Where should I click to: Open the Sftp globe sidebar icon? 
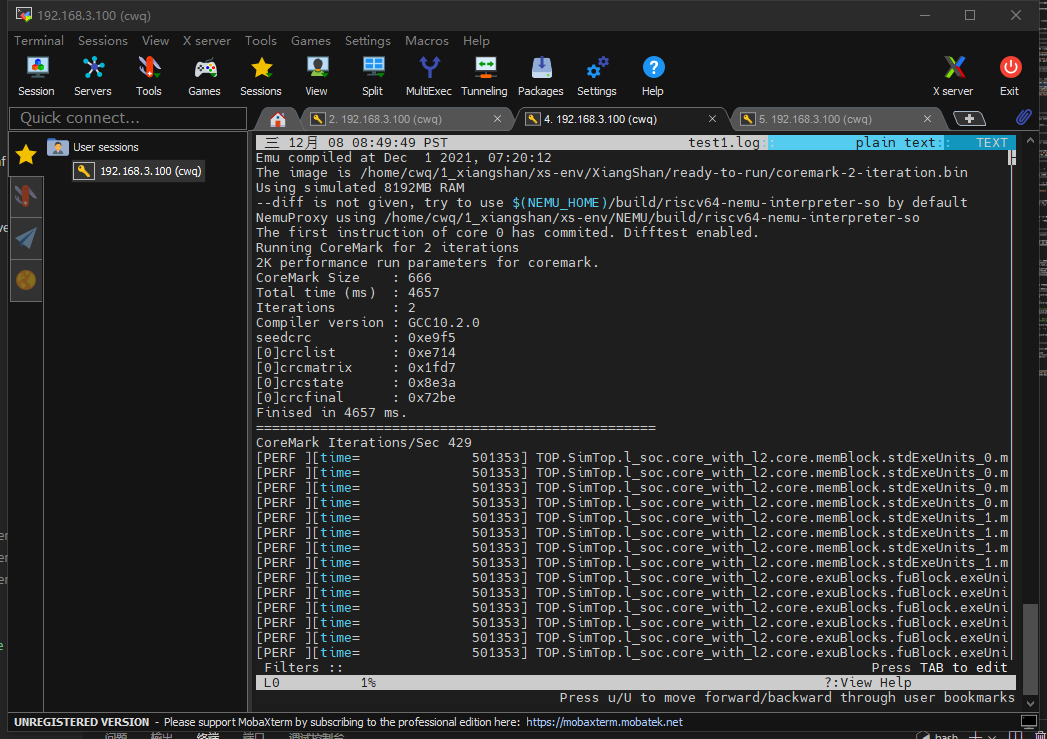[x=26, y=280]
